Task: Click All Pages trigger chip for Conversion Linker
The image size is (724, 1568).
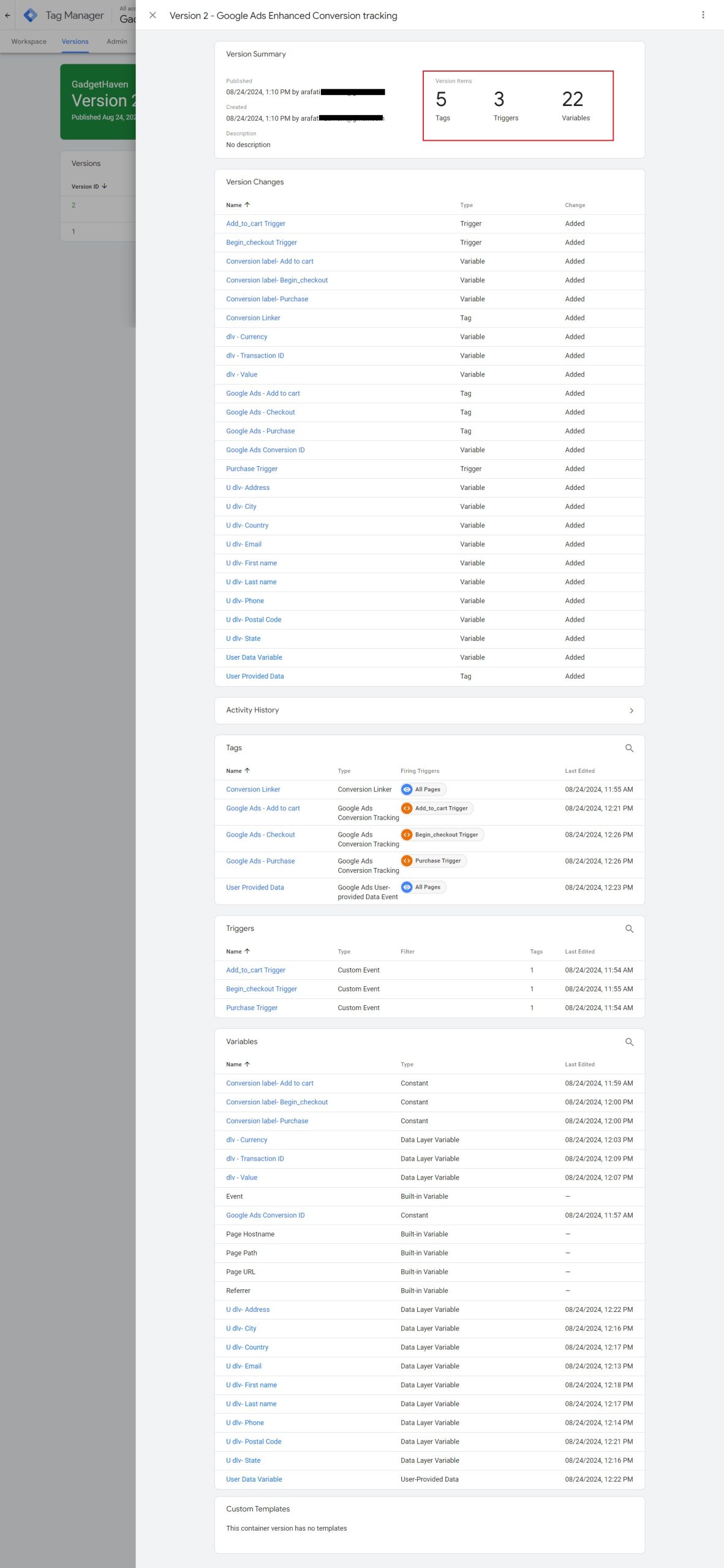Action: [423, 790]
